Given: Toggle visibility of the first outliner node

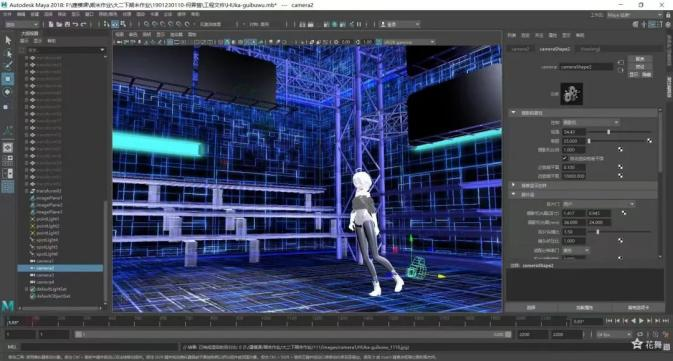Looking at the screenshot, I should (32, 58).
